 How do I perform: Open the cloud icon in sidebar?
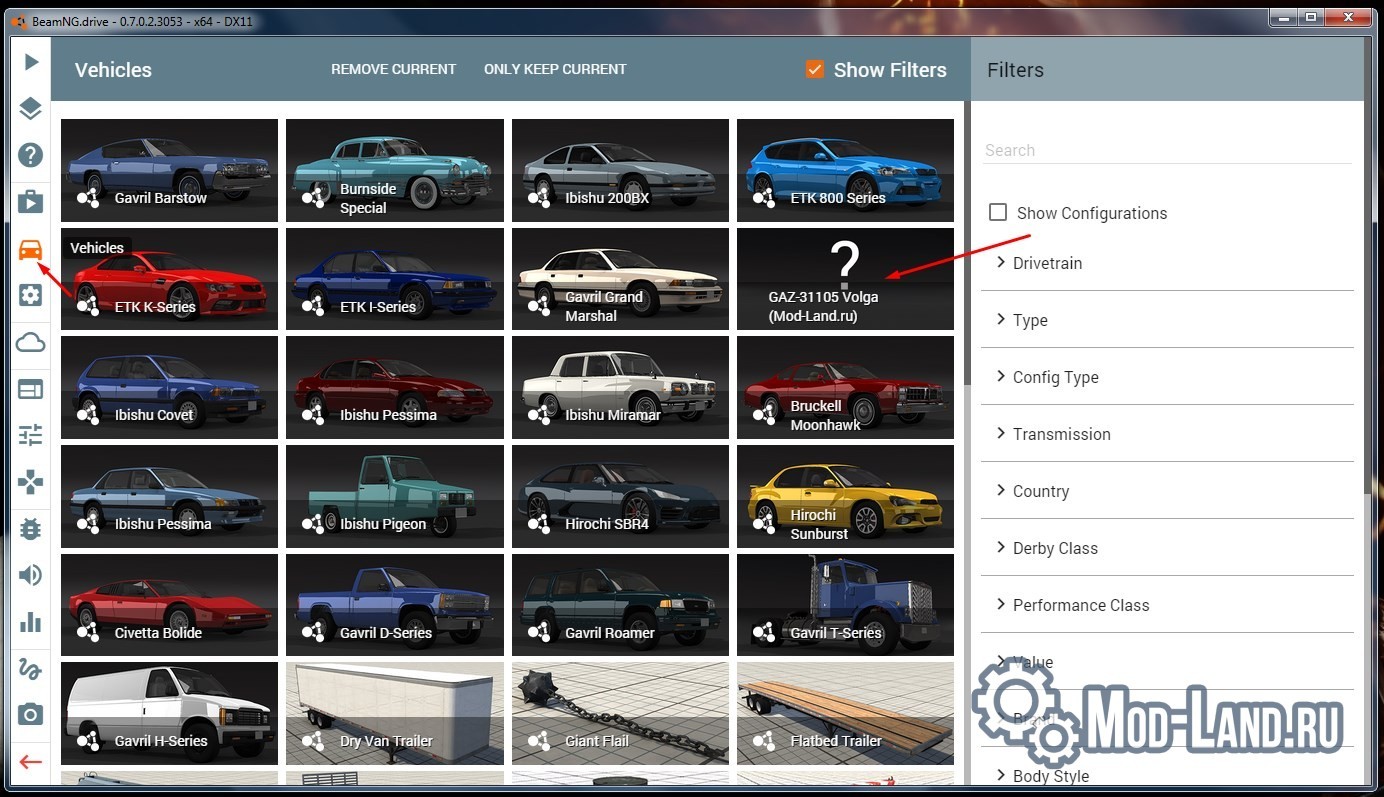tap(31, 343)
